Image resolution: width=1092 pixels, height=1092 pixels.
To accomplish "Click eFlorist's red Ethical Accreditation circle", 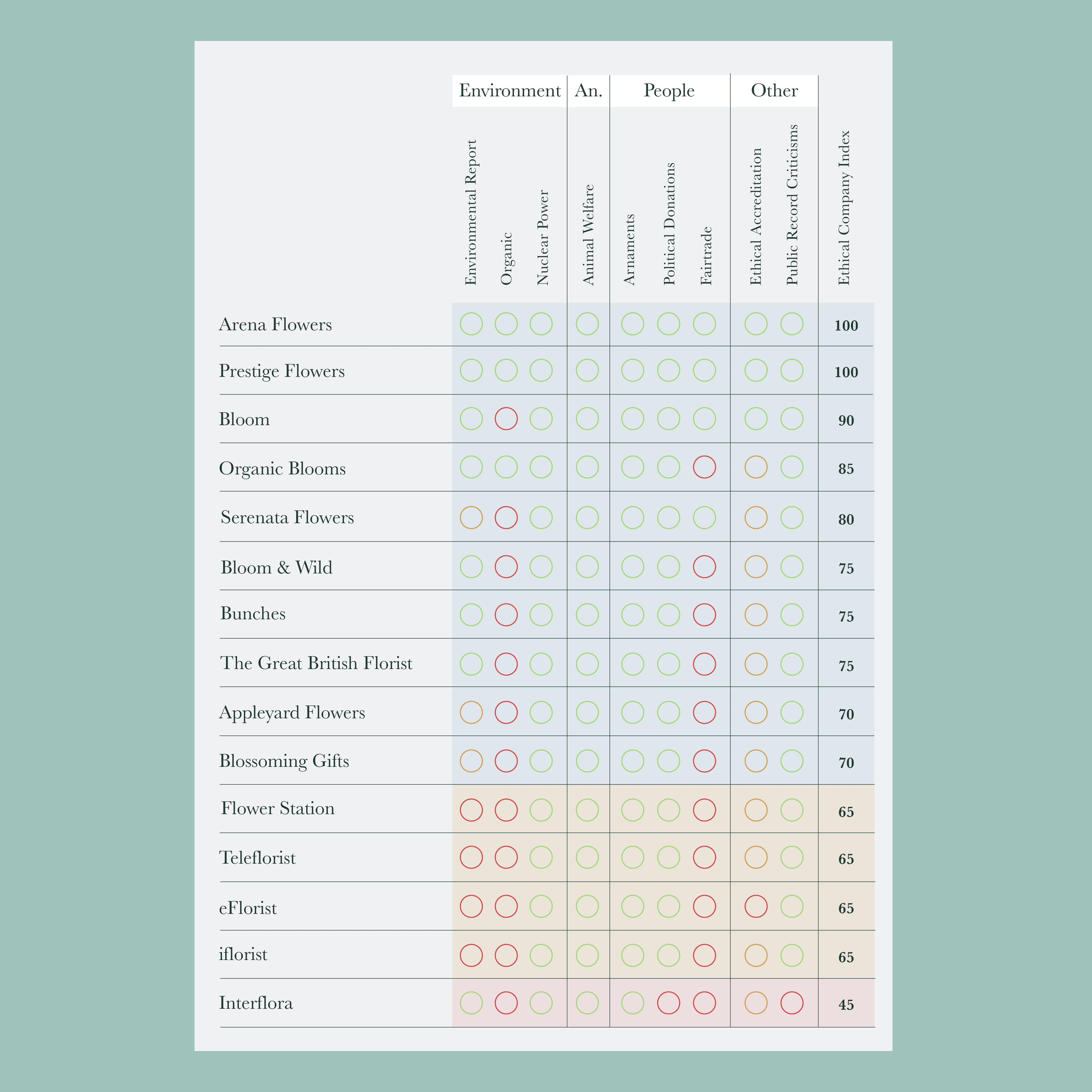I will click(x=756, y=906).
